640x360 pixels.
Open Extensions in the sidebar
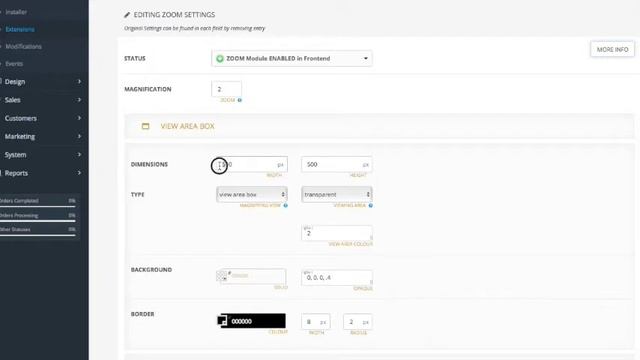click(20, 29)
